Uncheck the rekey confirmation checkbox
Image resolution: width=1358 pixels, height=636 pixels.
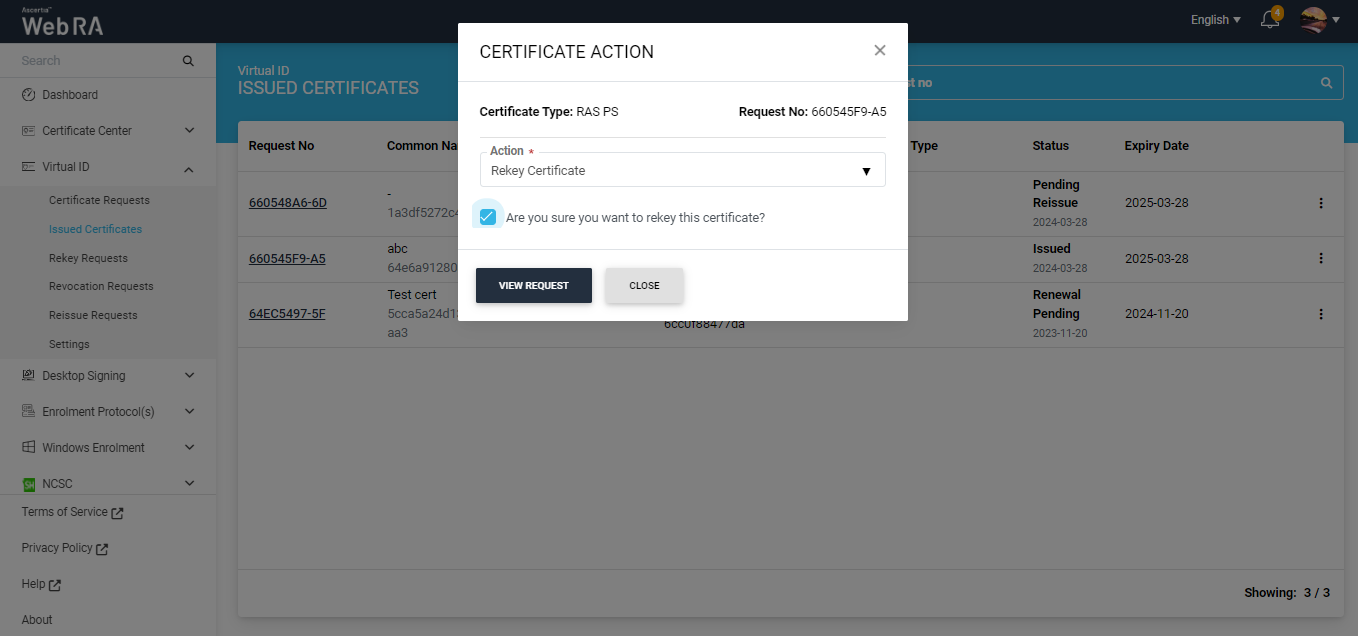[488, 217]
